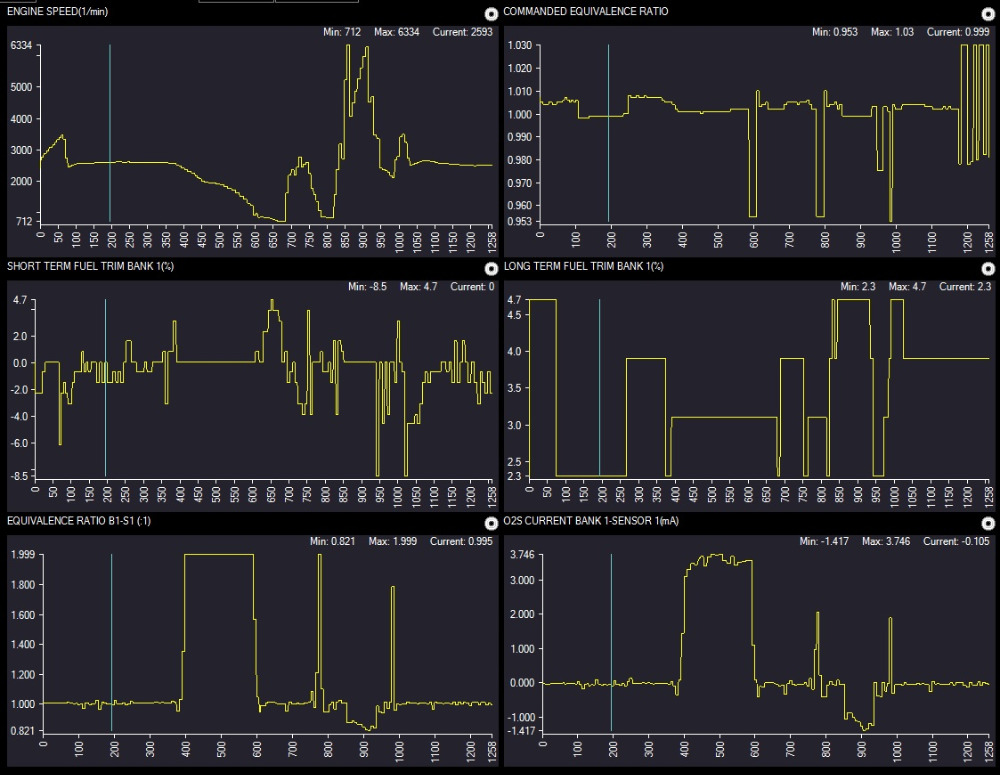Select cyan cursor line in Commanded Equivalence Ratio chart
The width and height of the screenshot is (1000, 775).
pyautogui.click(x=608, y=130)
